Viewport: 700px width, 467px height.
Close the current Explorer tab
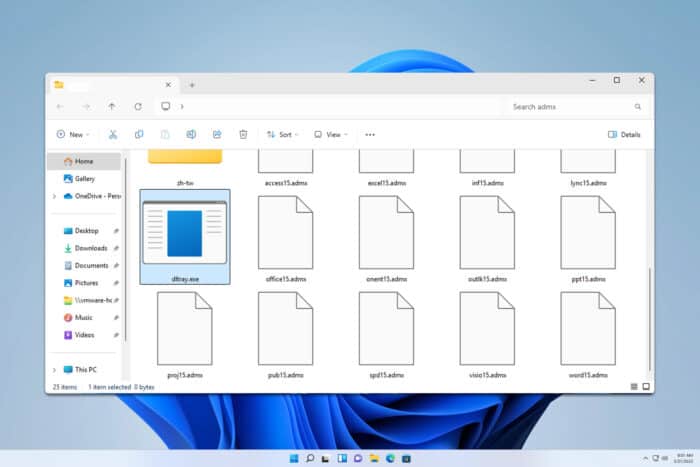[x=168, y=85]
